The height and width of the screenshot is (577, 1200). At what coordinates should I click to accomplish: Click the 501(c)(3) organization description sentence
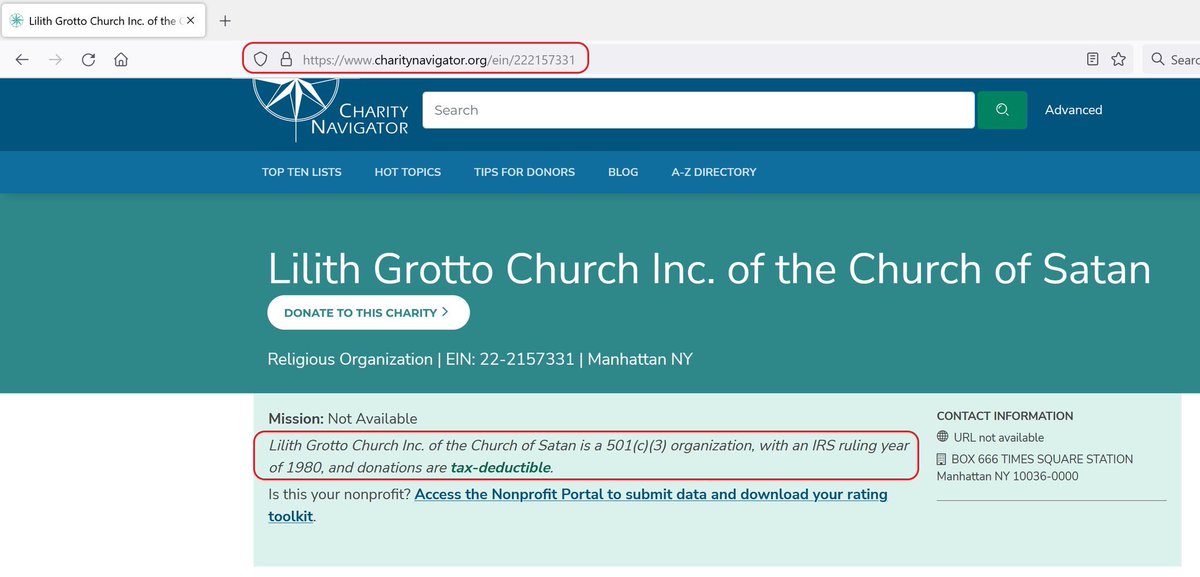pos(589,456)
